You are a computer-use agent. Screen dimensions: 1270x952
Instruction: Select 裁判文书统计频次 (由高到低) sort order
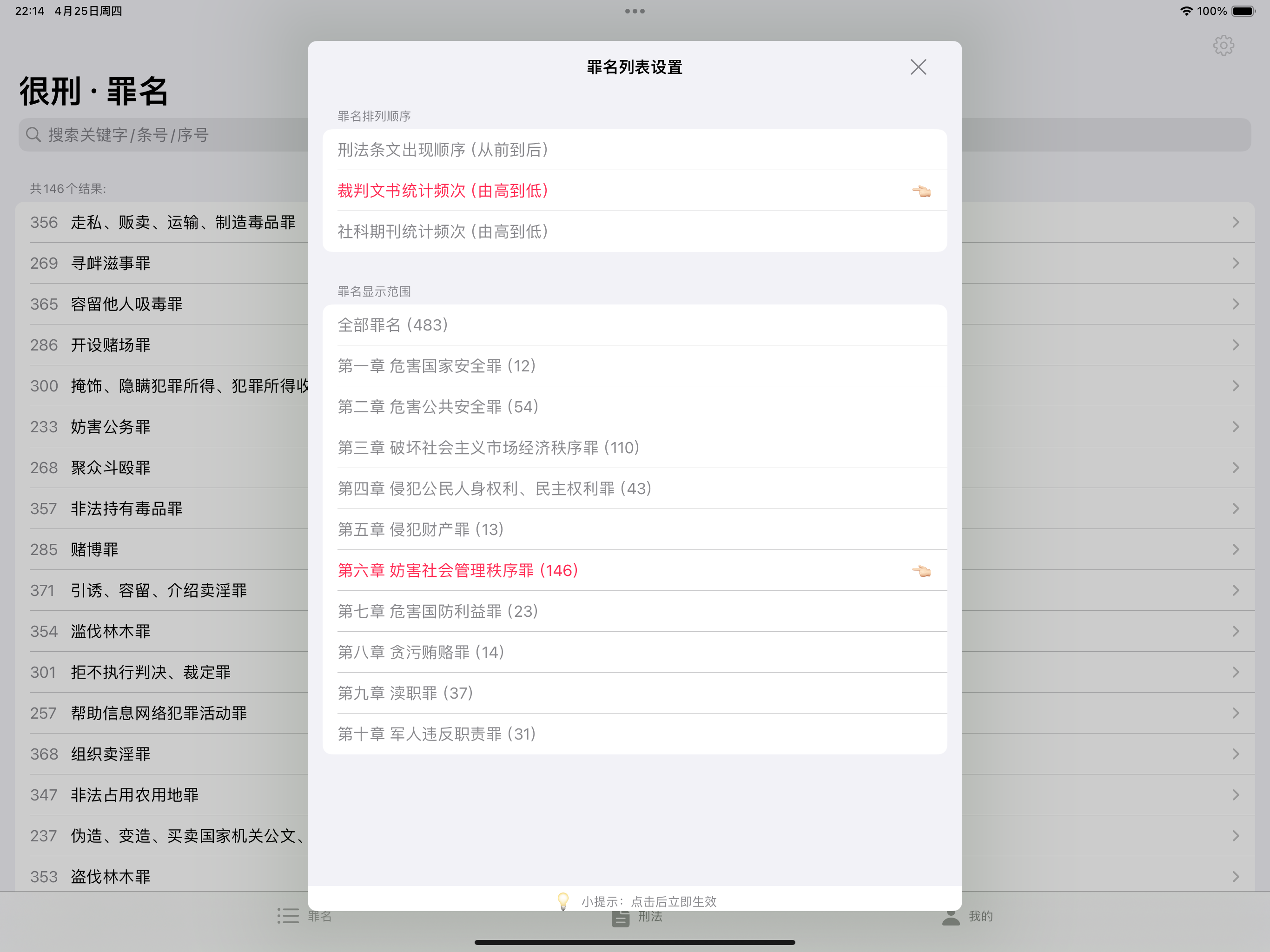pos(635,191)
